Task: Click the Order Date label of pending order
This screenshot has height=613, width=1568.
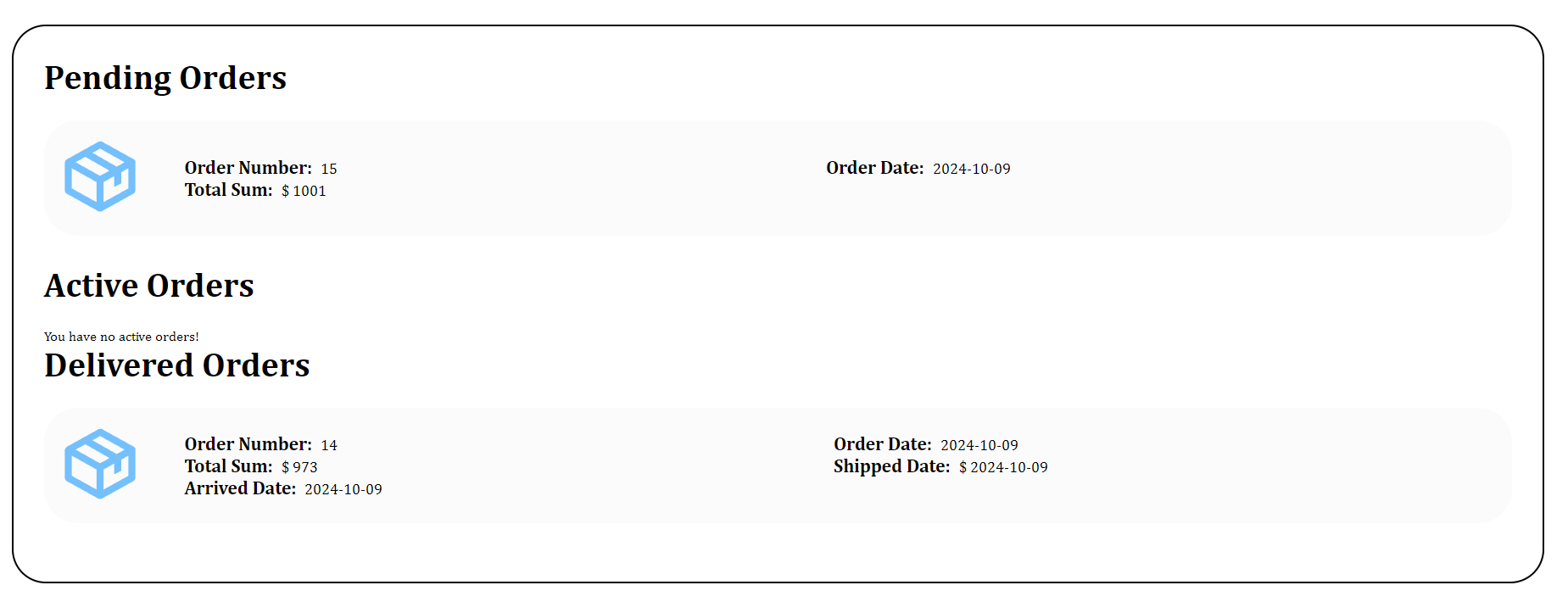Action: coord(874,168)
